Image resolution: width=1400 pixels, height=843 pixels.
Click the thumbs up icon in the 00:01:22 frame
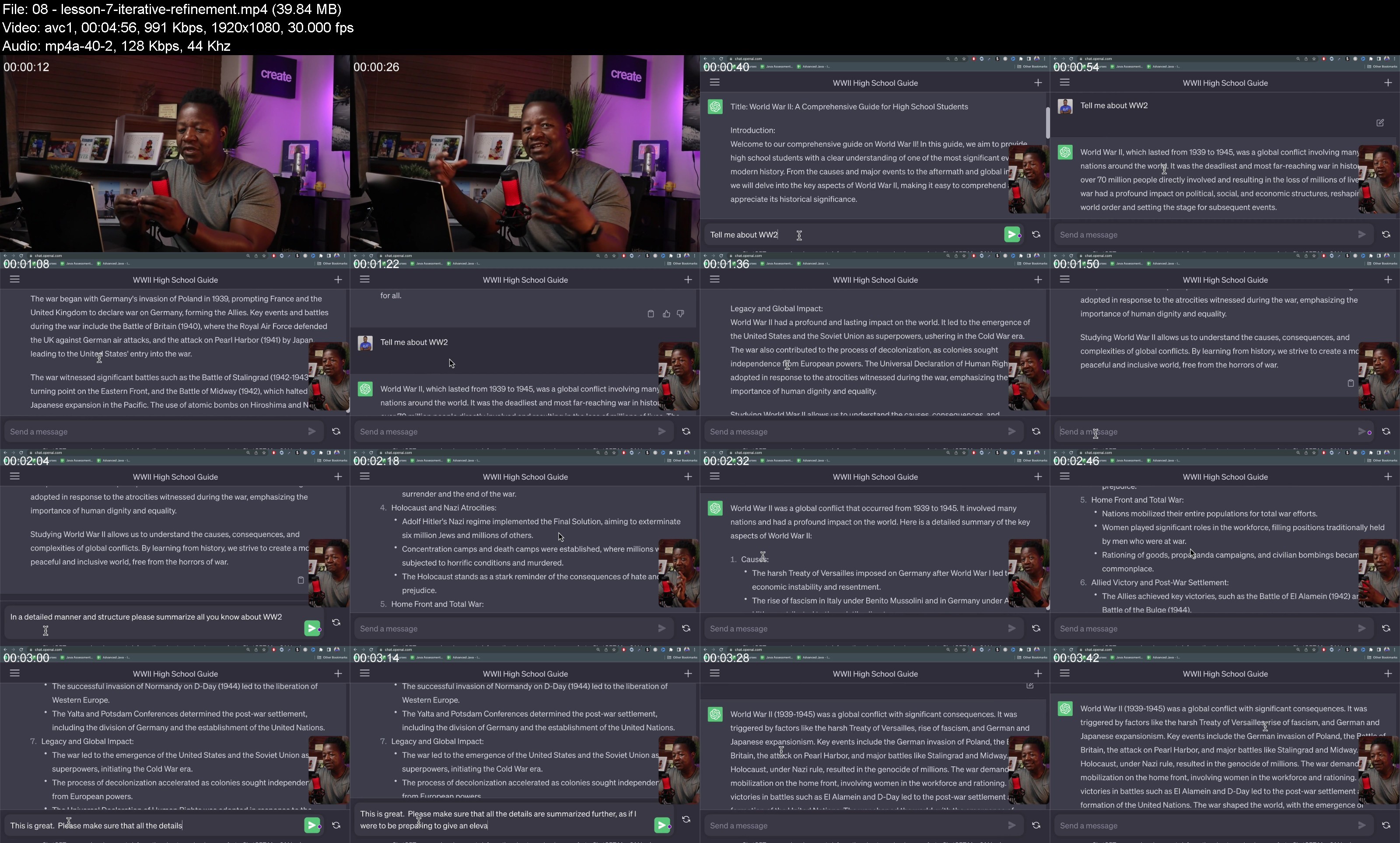coord(666,313)
